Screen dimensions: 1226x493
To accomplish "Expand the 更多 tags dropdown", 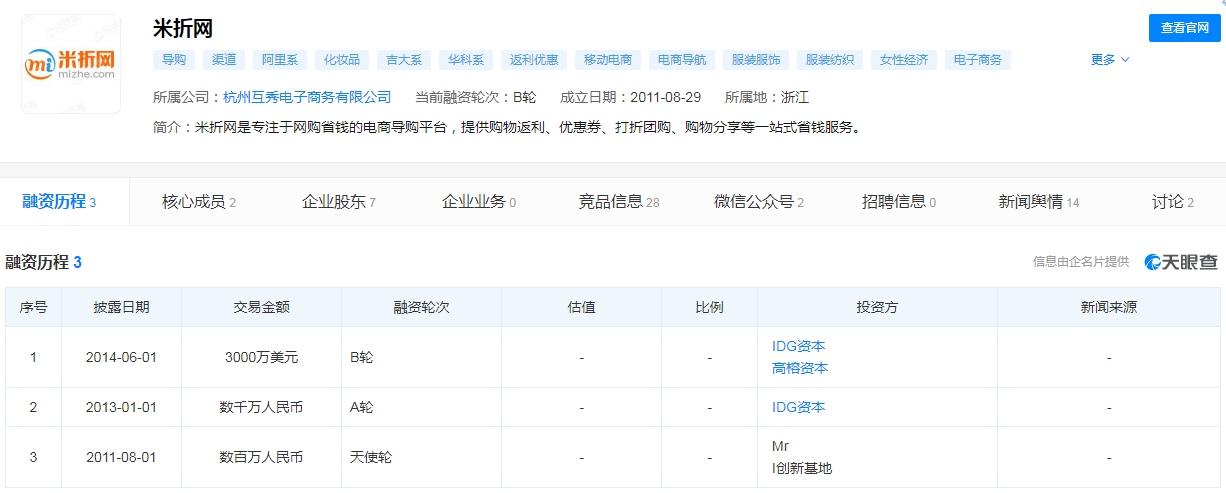I will [x=1109, y=60].
